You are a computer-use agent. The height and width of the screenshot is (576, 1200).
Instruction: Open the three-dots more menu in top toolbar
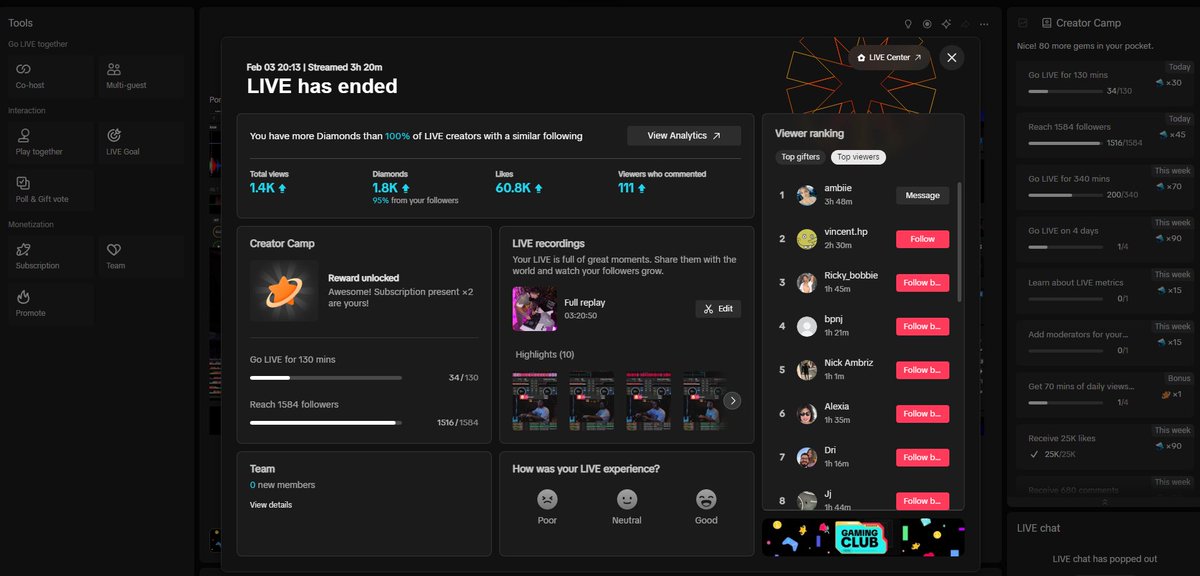[985, 23]
